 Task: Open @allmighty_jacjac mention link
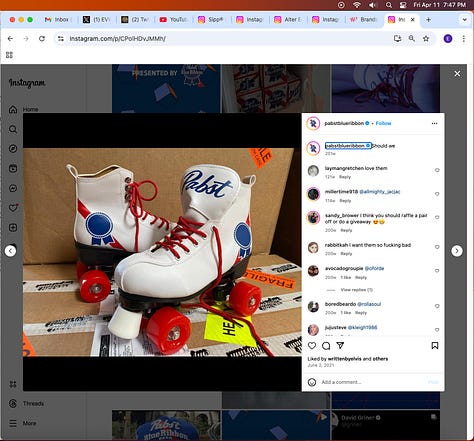pyautogui.click(x=380, y=192)
